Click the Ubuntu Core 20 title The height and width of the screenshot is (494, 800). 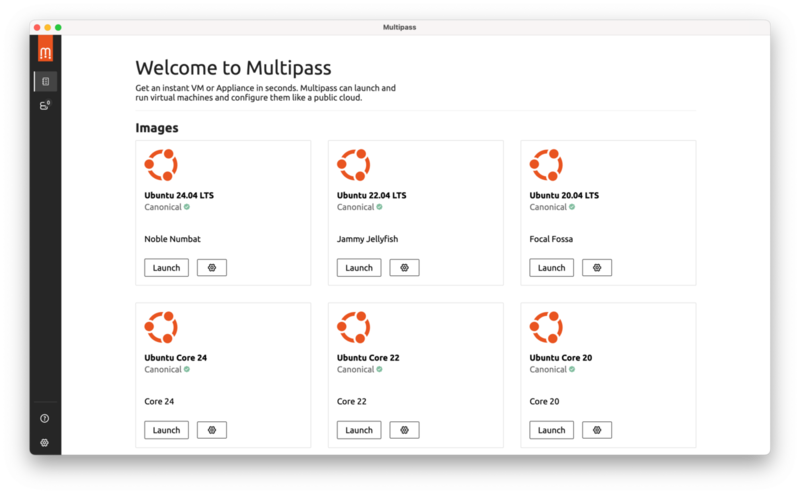tap(561, 357)
